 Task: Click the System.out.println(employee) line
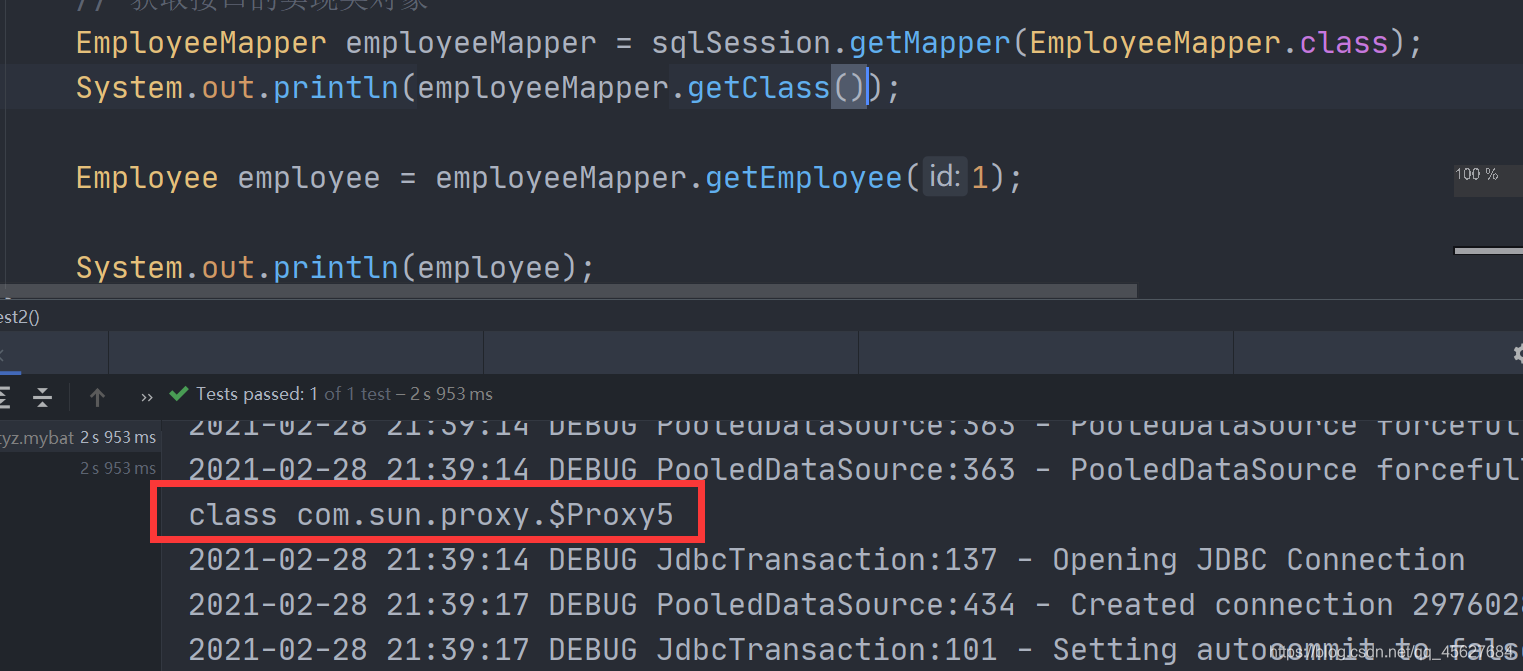[335, 268]
